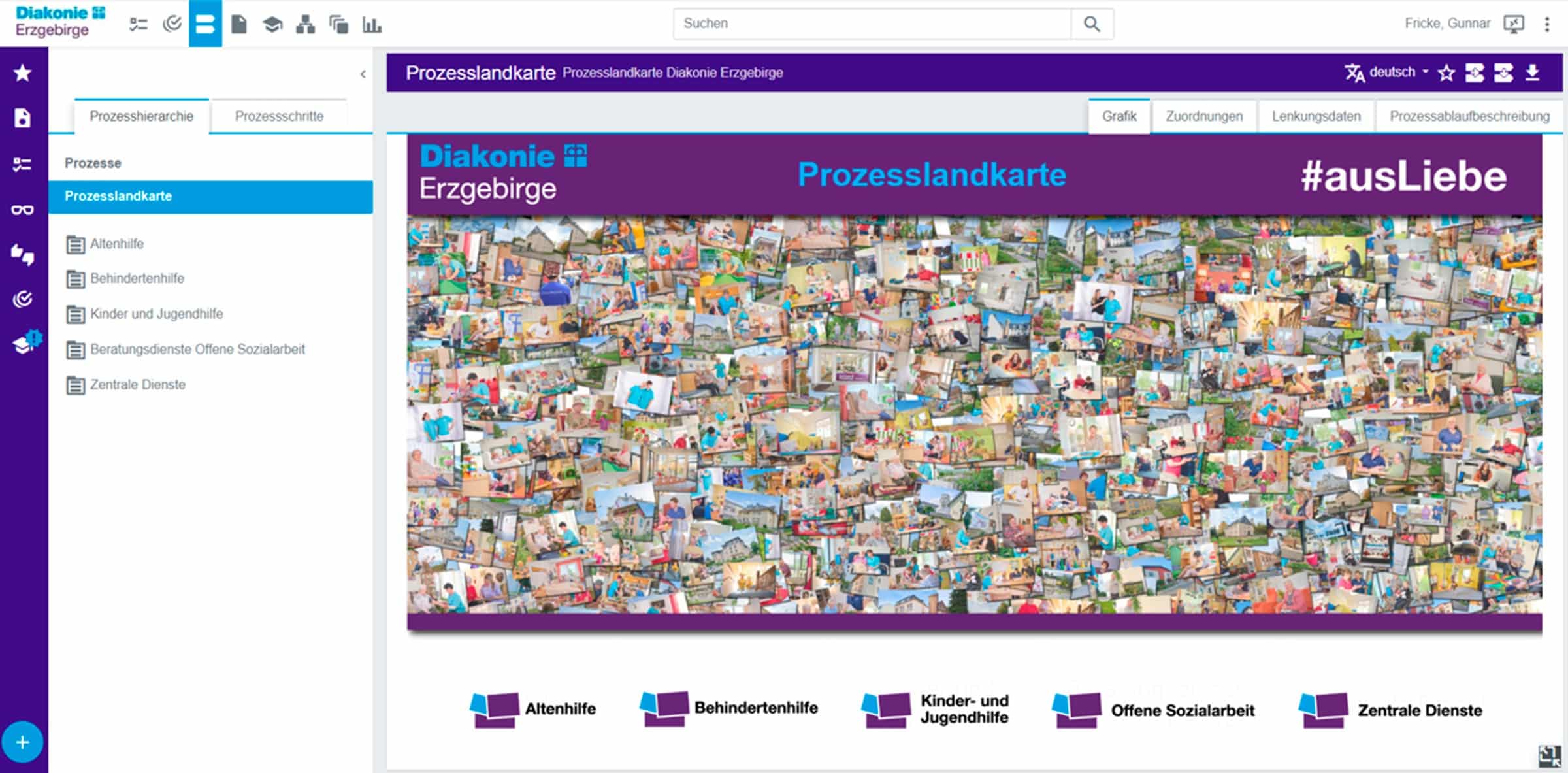Open Behindertenhilfe in the process tree

click(x=137, y=278)
